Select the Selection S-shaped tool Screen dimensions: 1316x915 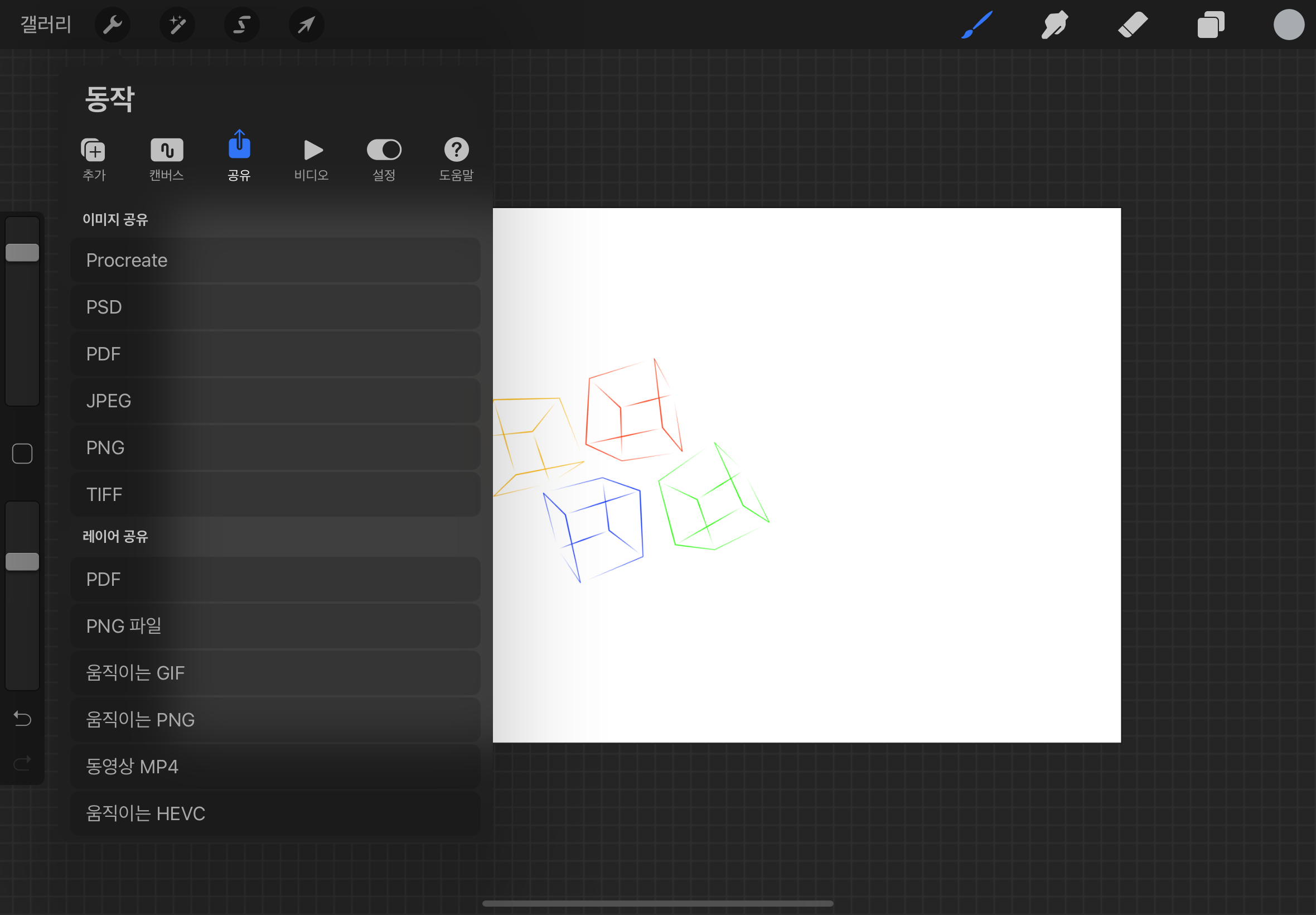242,25
